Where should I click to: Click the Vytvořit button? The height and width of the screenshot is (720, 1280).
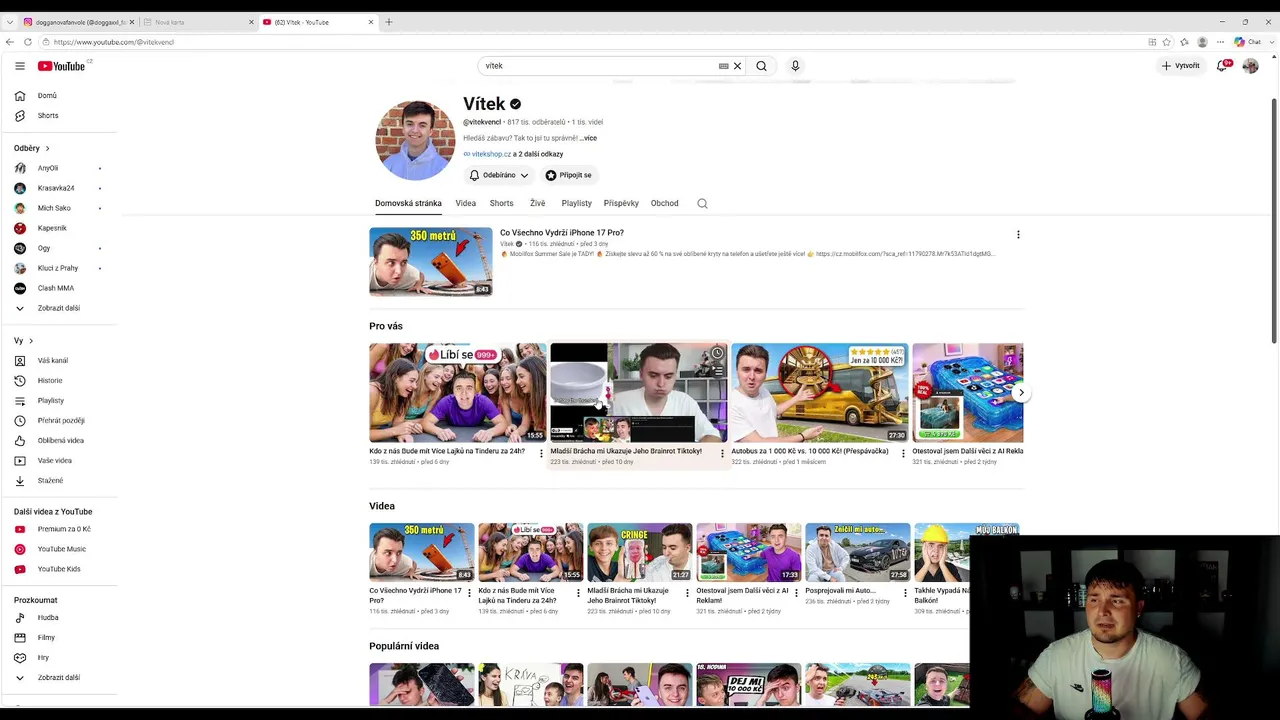(1181, 66)
